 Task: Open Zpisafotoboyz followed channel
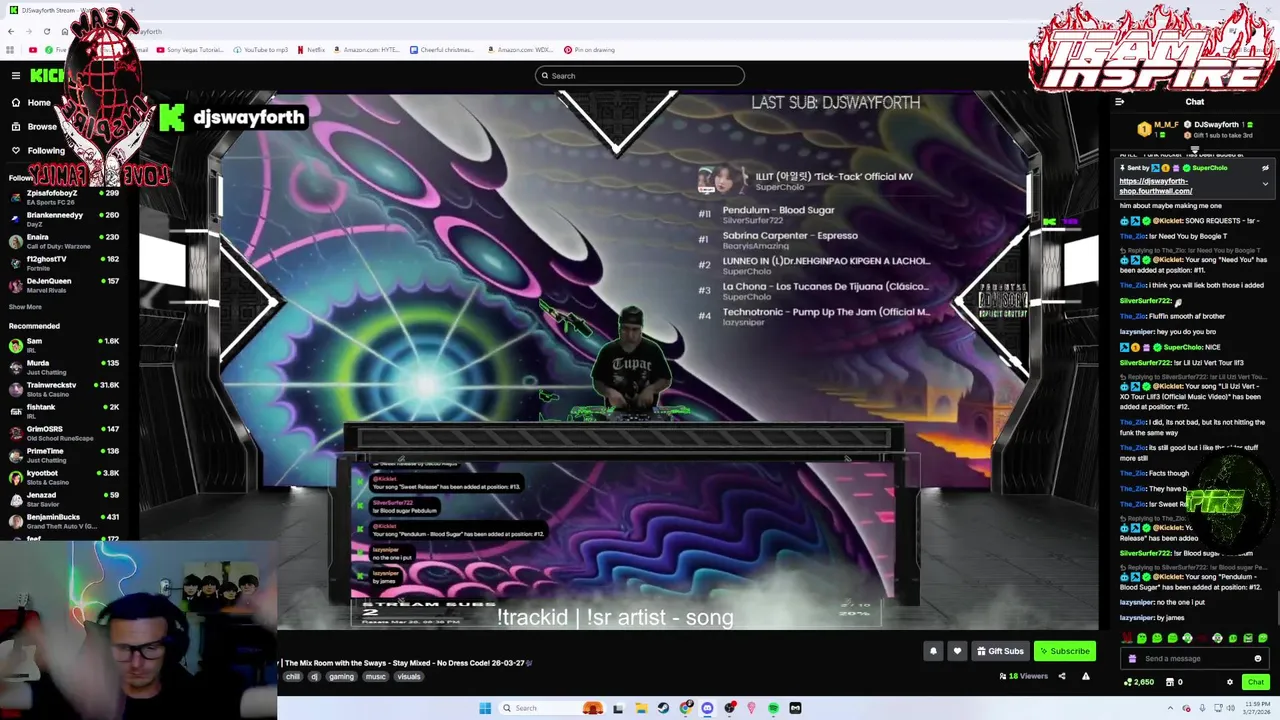tap(64, 197)
